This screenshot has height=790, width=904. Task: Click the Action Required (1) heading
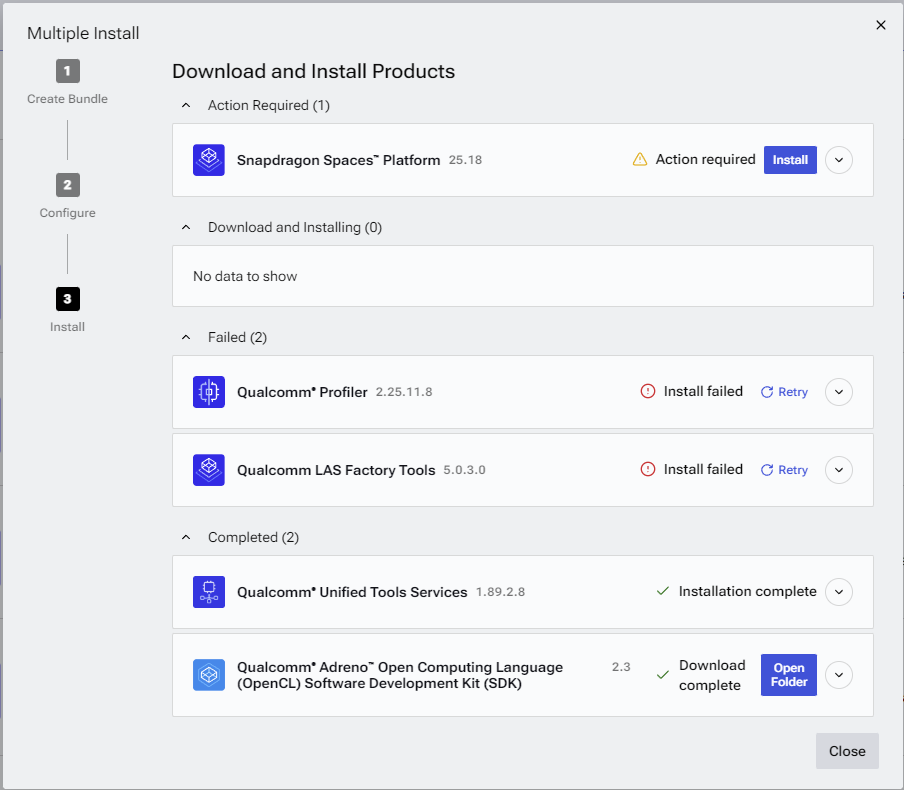point(269,106)
